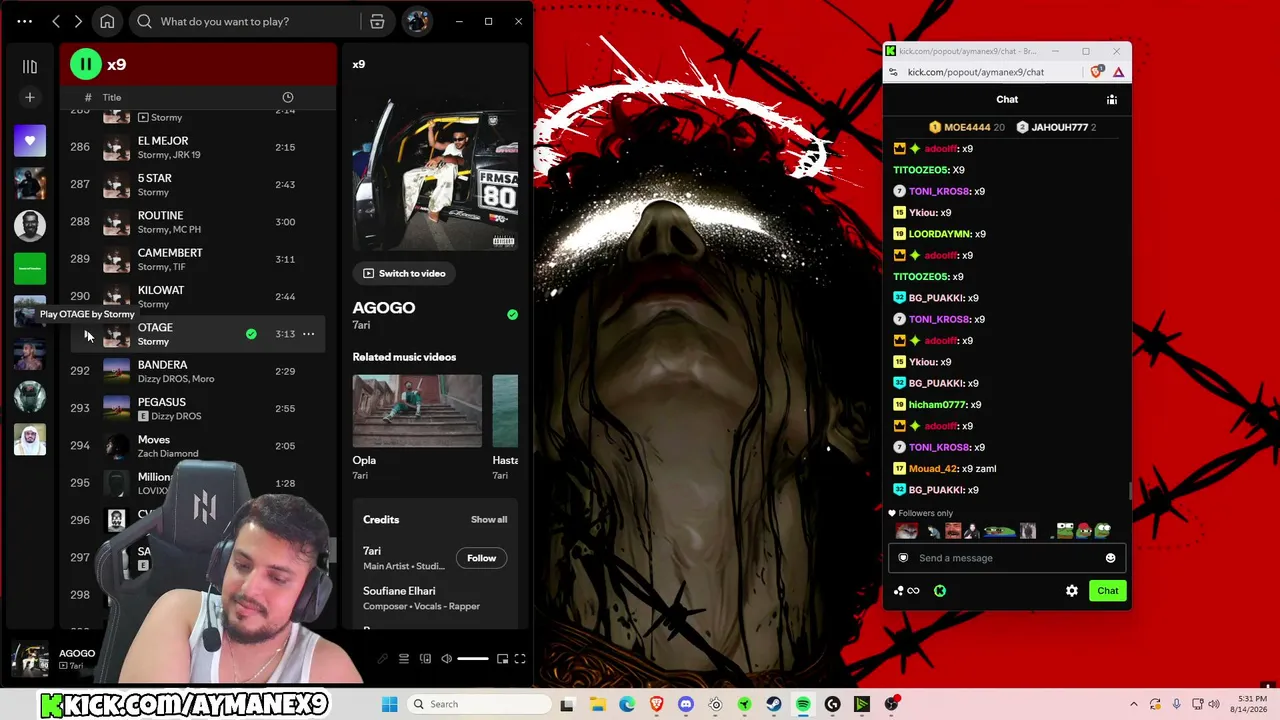The image size is (1280, 720).
Task: Click the Send a message field
Action: tap(1007, 558)
